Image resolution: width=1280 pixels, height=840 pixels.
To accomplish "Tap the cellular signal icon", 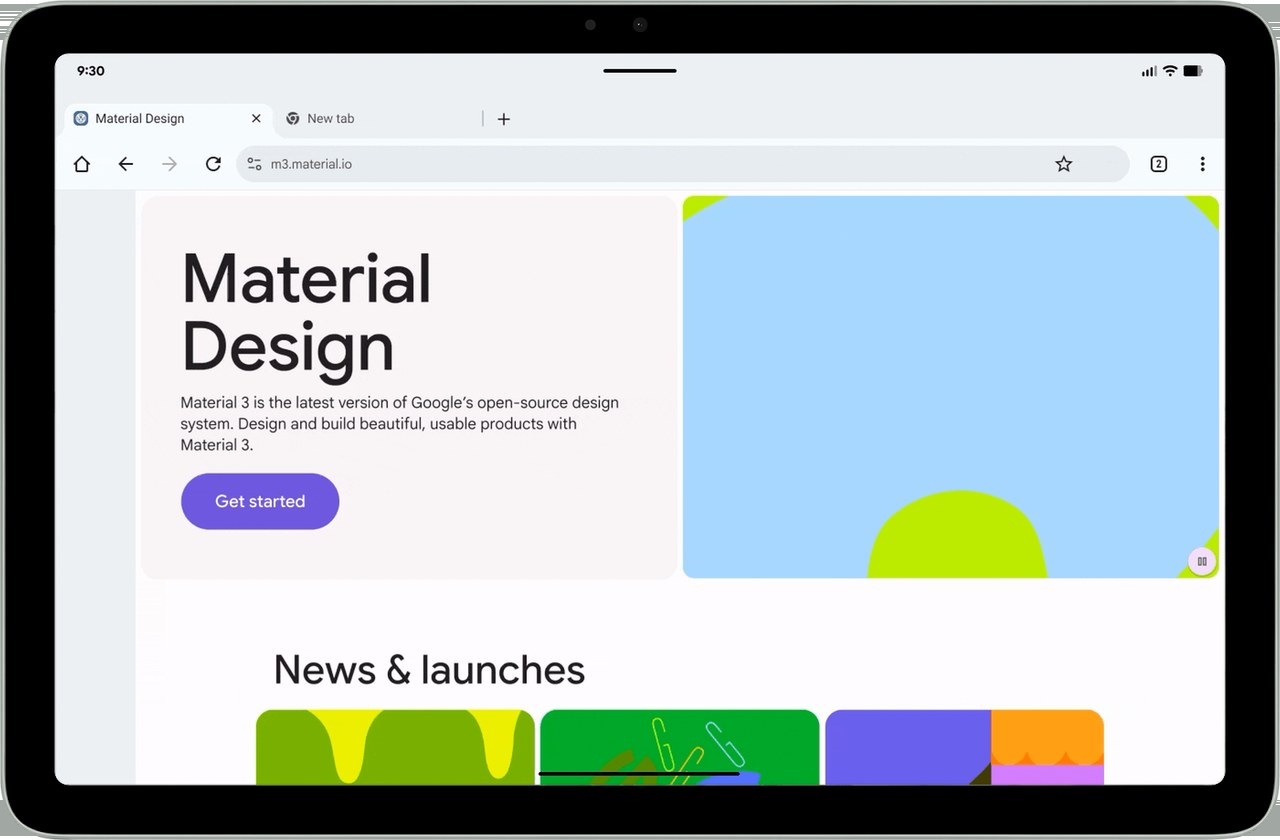I will point(1149,71).
